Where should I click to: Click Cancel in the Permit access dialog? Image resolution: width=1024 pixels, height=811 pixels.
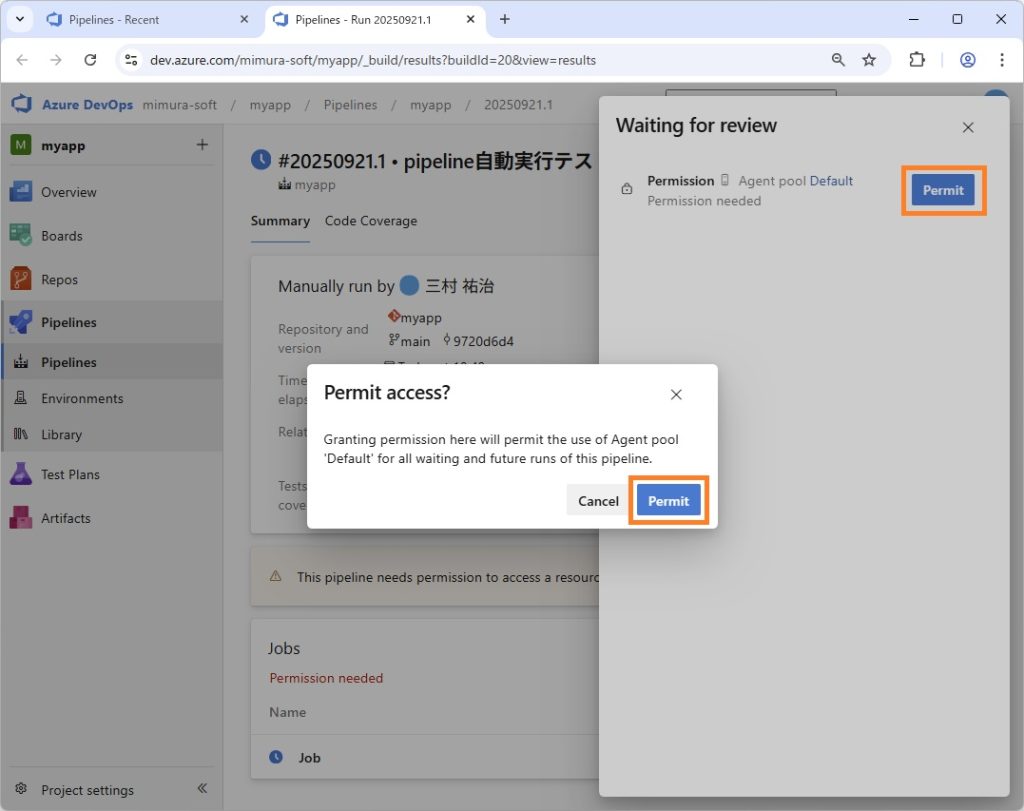598,501
